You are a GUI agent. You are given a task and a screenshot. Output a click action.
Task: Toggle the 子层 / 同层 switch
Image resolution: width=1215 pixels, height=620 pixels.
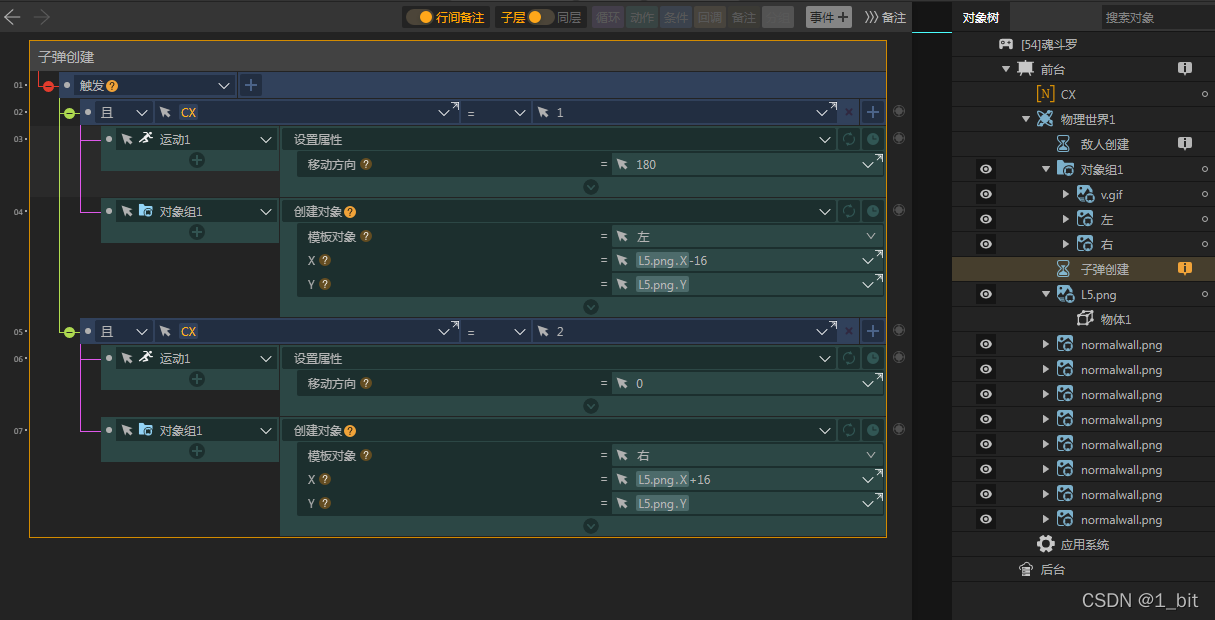(x=541, y=17)
